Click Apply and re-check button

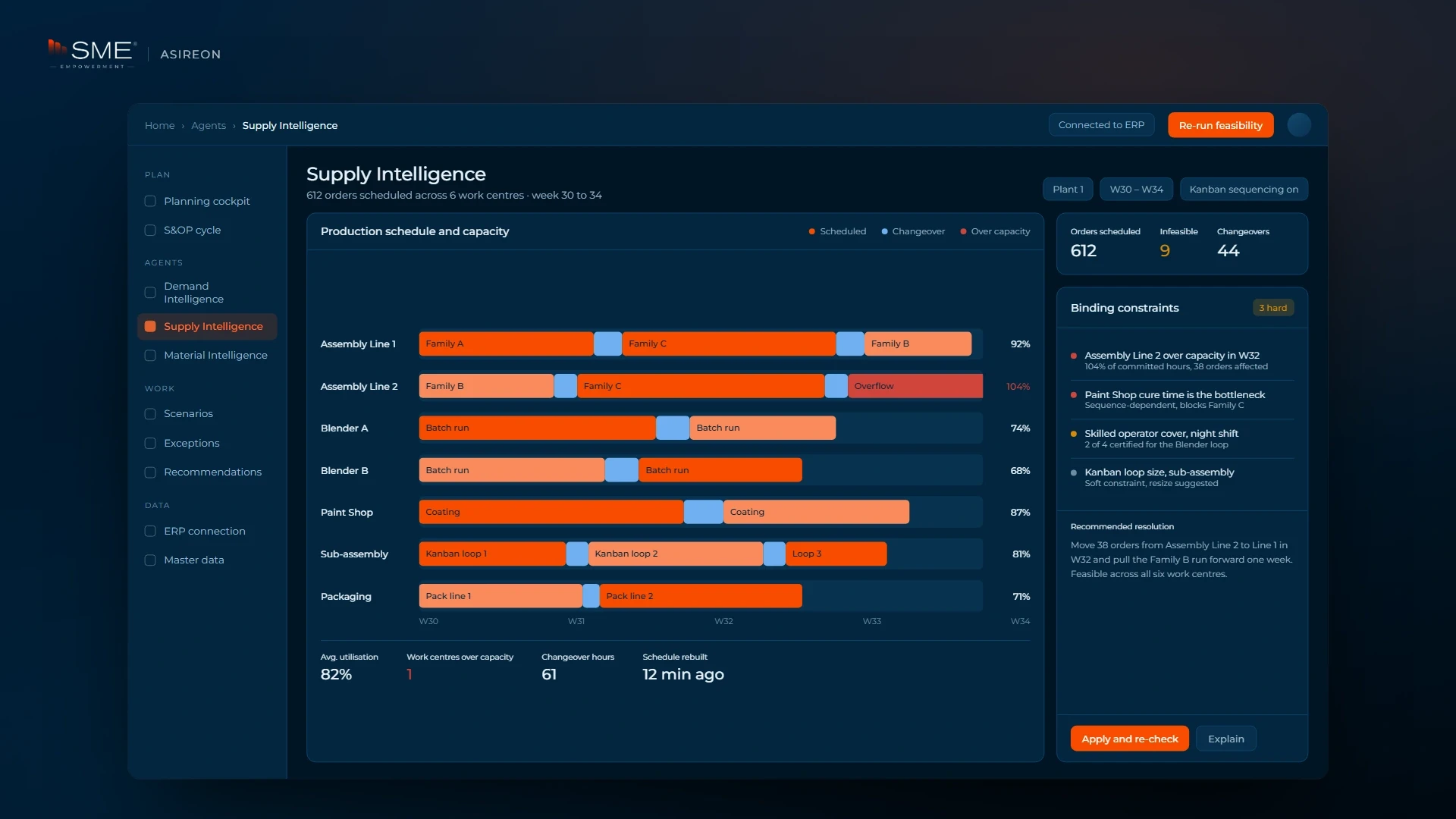pos(1129,739)
